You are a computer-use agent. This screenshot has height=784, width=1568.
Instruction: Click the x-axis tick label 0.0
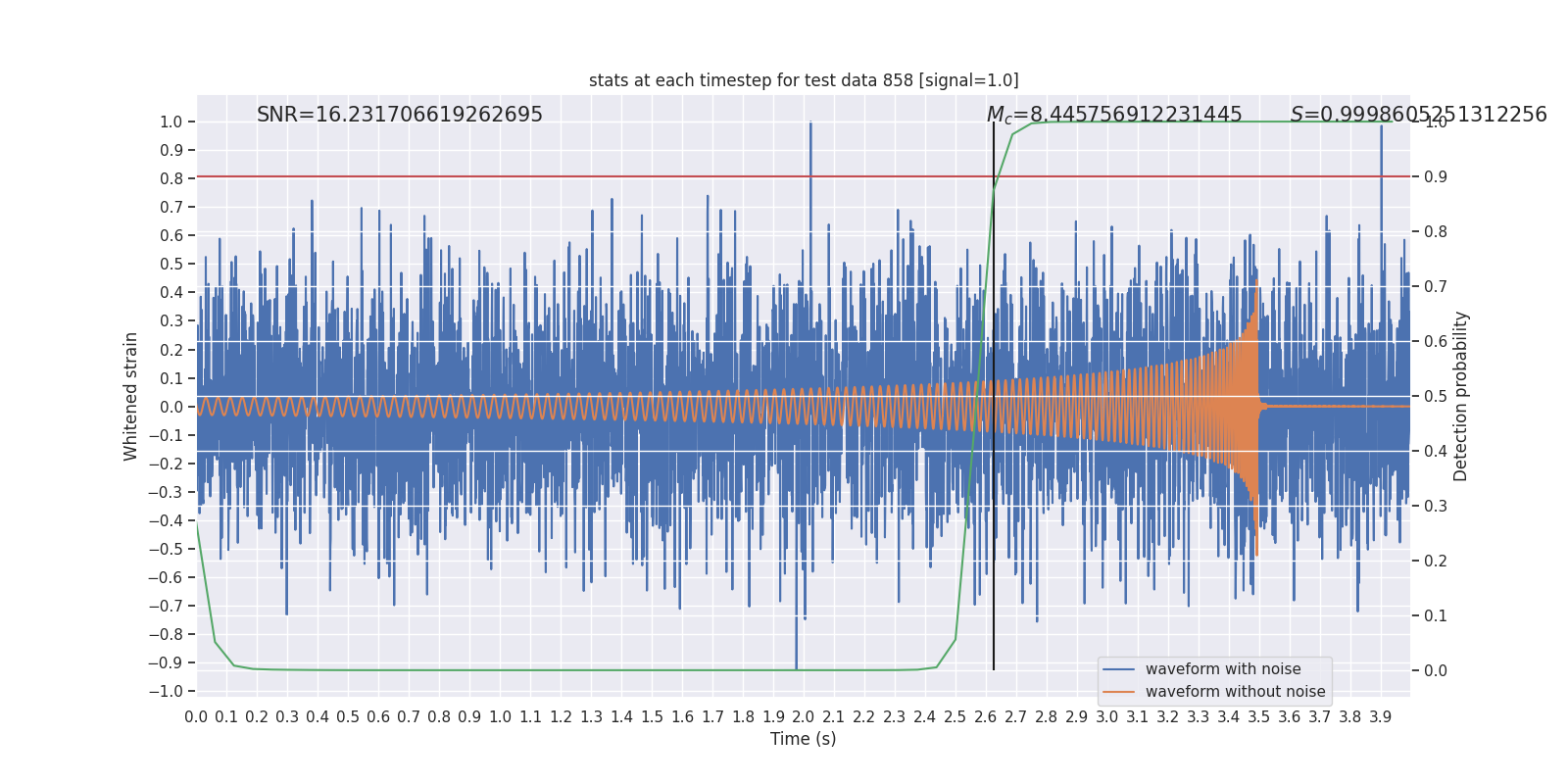point(196,717)
